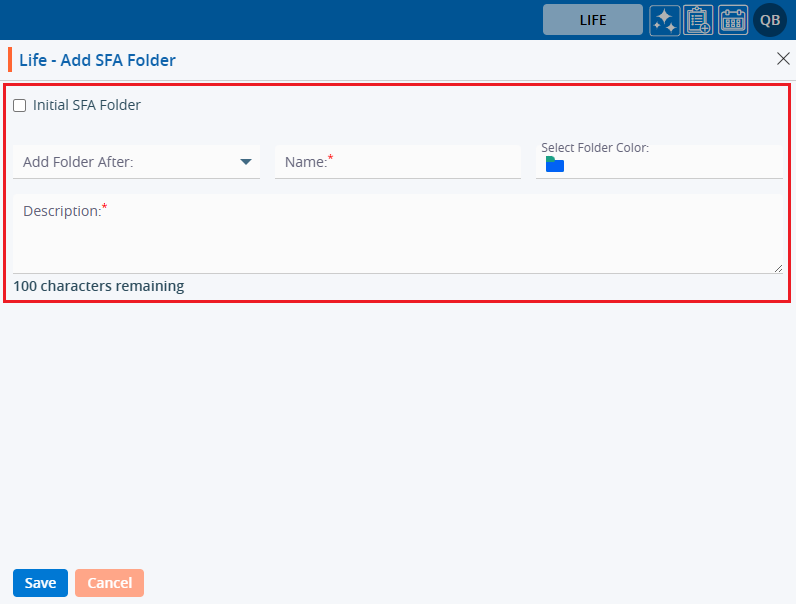Click the 'Initial SFA Folder' label text
Screen dimensions: 796x604
click(87, 105)
